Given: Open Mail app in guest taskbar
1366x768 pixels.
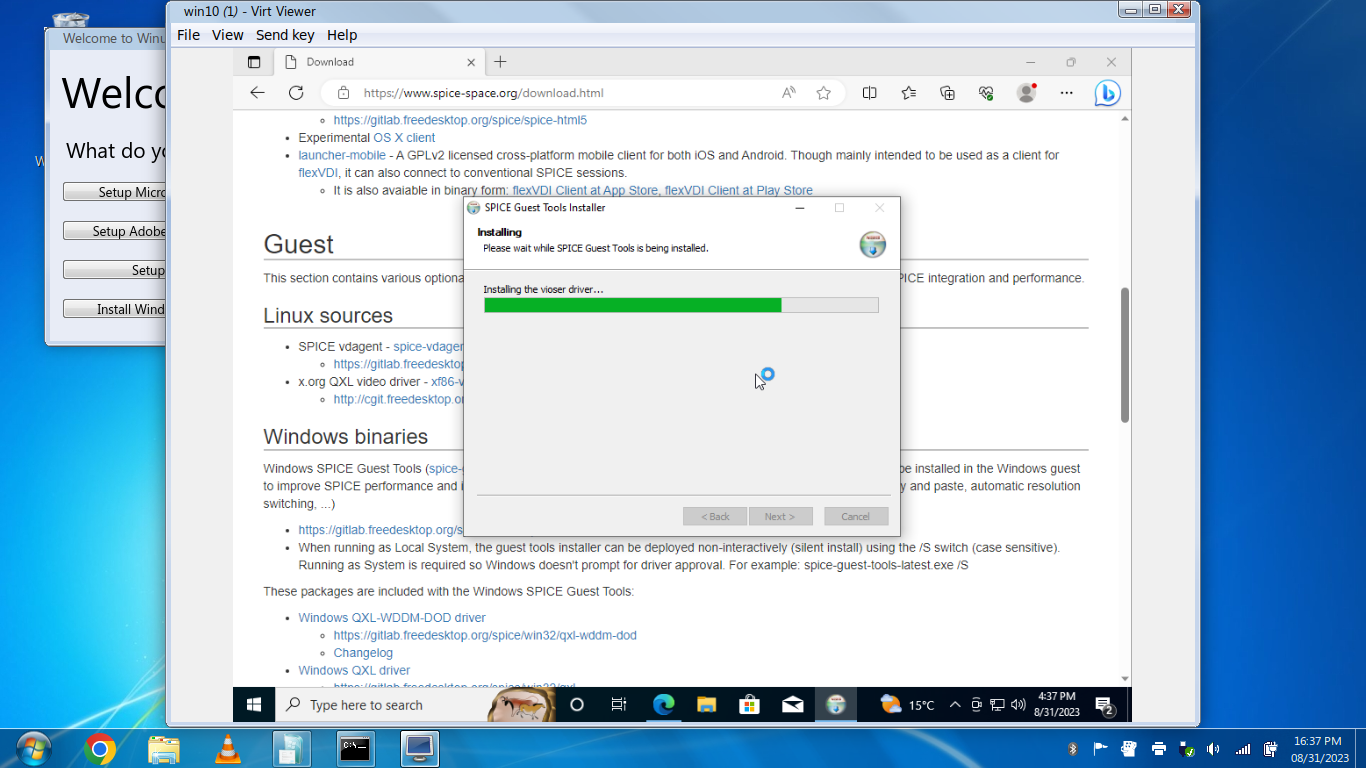Looking at the screenshot, I should [793, 705].
